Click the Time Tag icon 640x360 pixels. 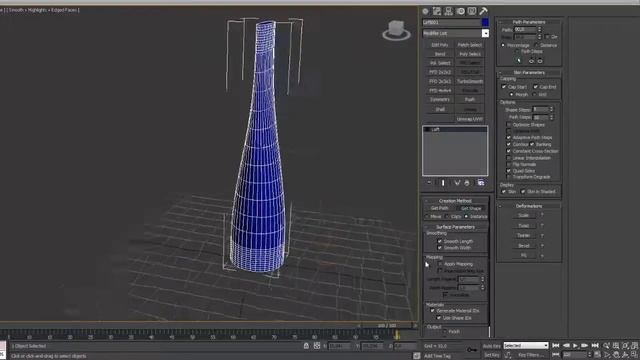click(416, 356)
